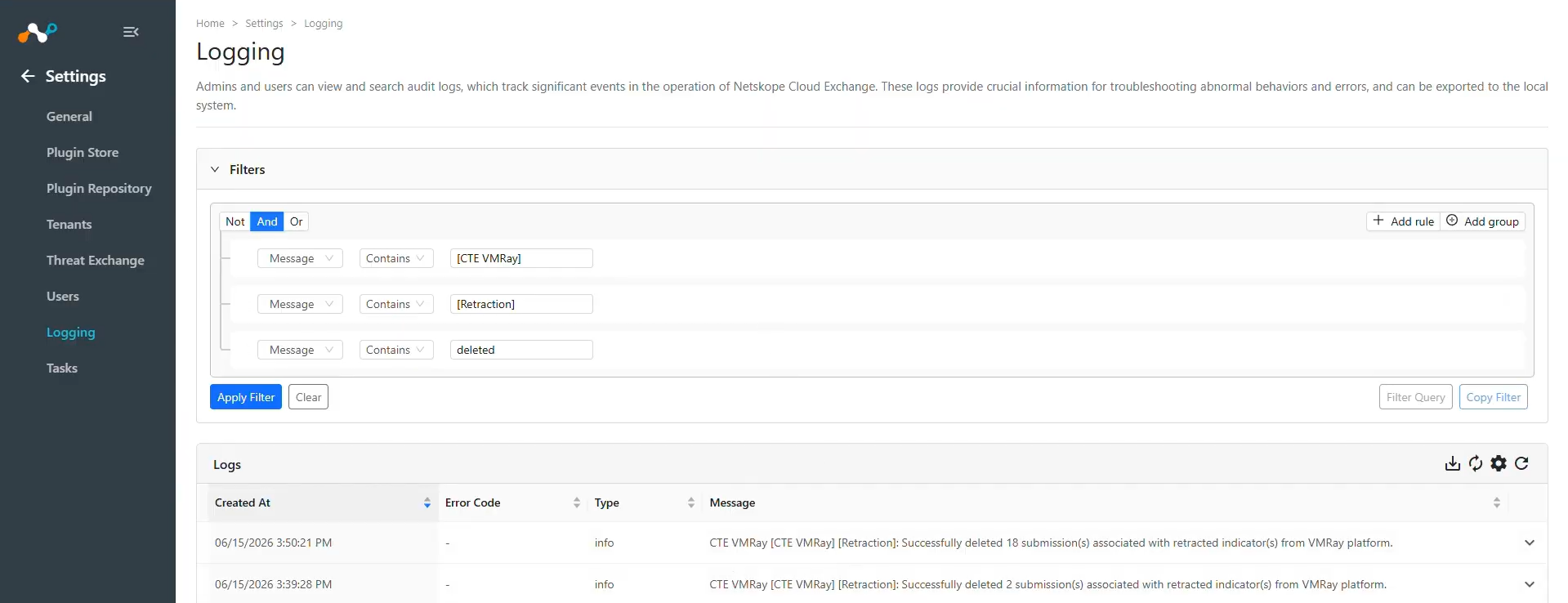The width and height of the screenshot is (1568, 603).
Task: Click the deleted filter value field
Action: [x=521, y=350]
